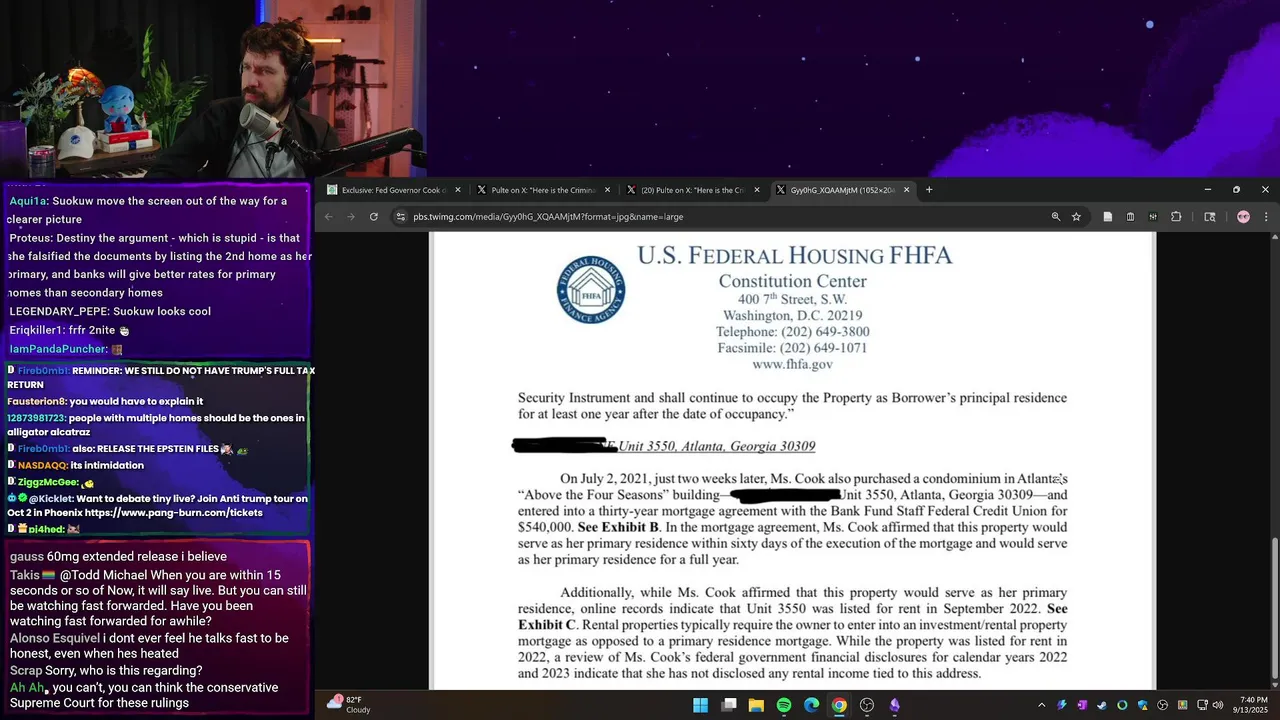The image size is (1280, 720).
Task: Click the FHFA document image
Action: coord(792,460)
